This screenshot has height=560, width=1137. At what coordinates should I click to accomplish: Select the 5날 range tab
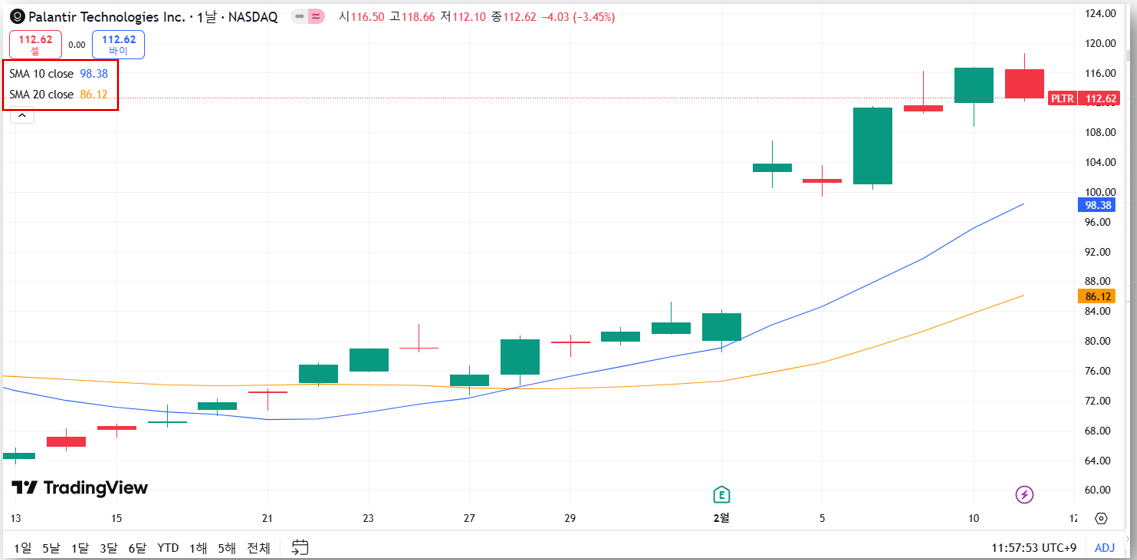[51, 548]
